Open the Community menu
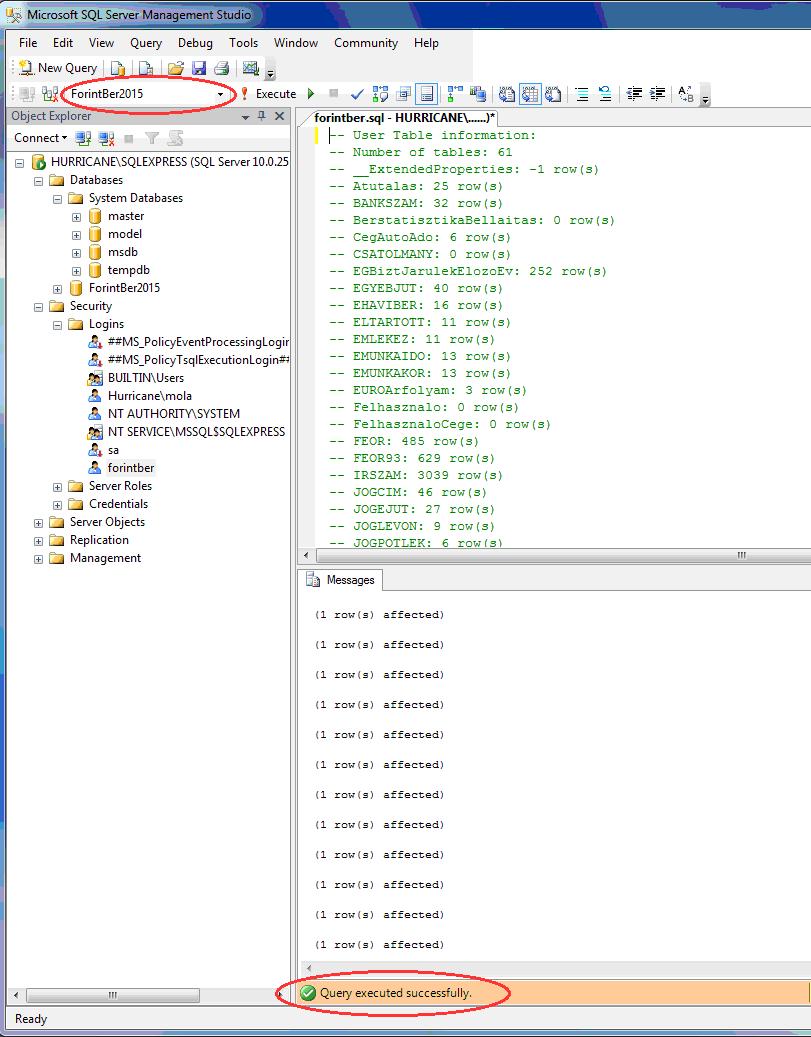 pos(366,43)
